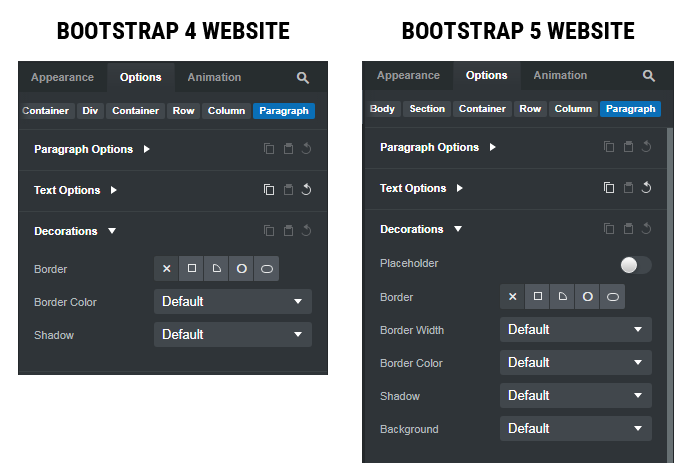Select circle border in Bootstrap 4 panel
The image size is (693, 463).
pyautogui.click(x=241, y=269)
